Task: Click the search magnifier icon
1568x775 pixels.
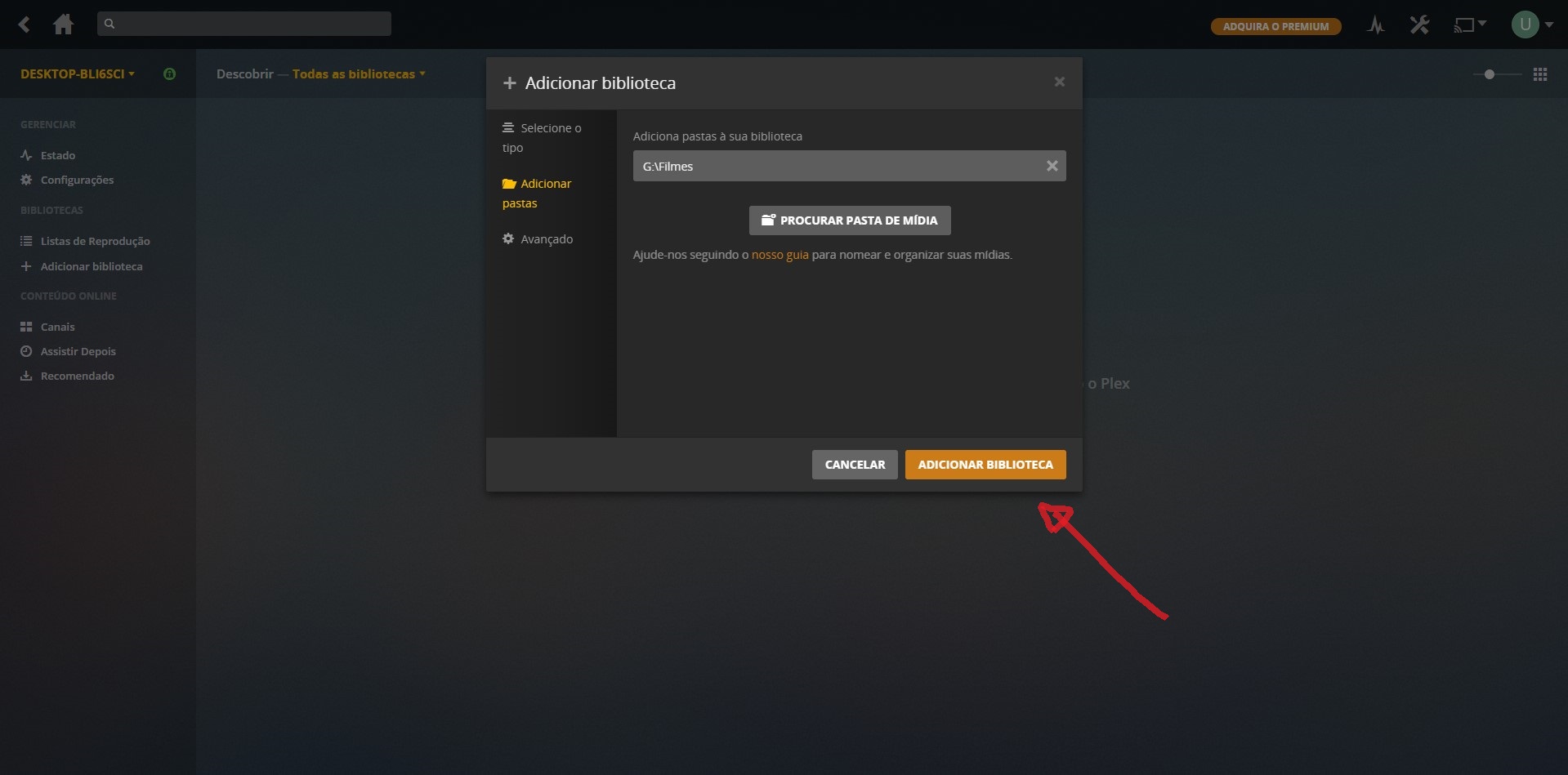Action: 109,24
